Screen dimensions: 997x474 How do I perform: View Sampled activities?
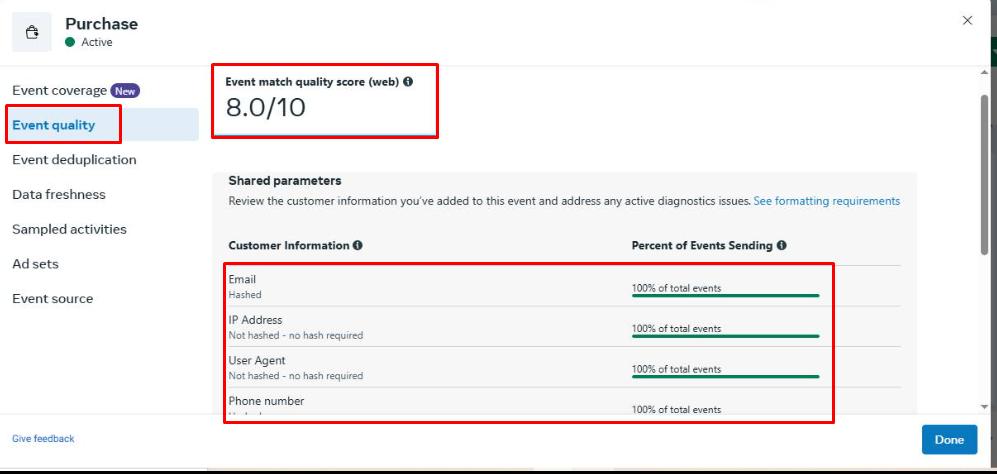click(x=69, y=229)
